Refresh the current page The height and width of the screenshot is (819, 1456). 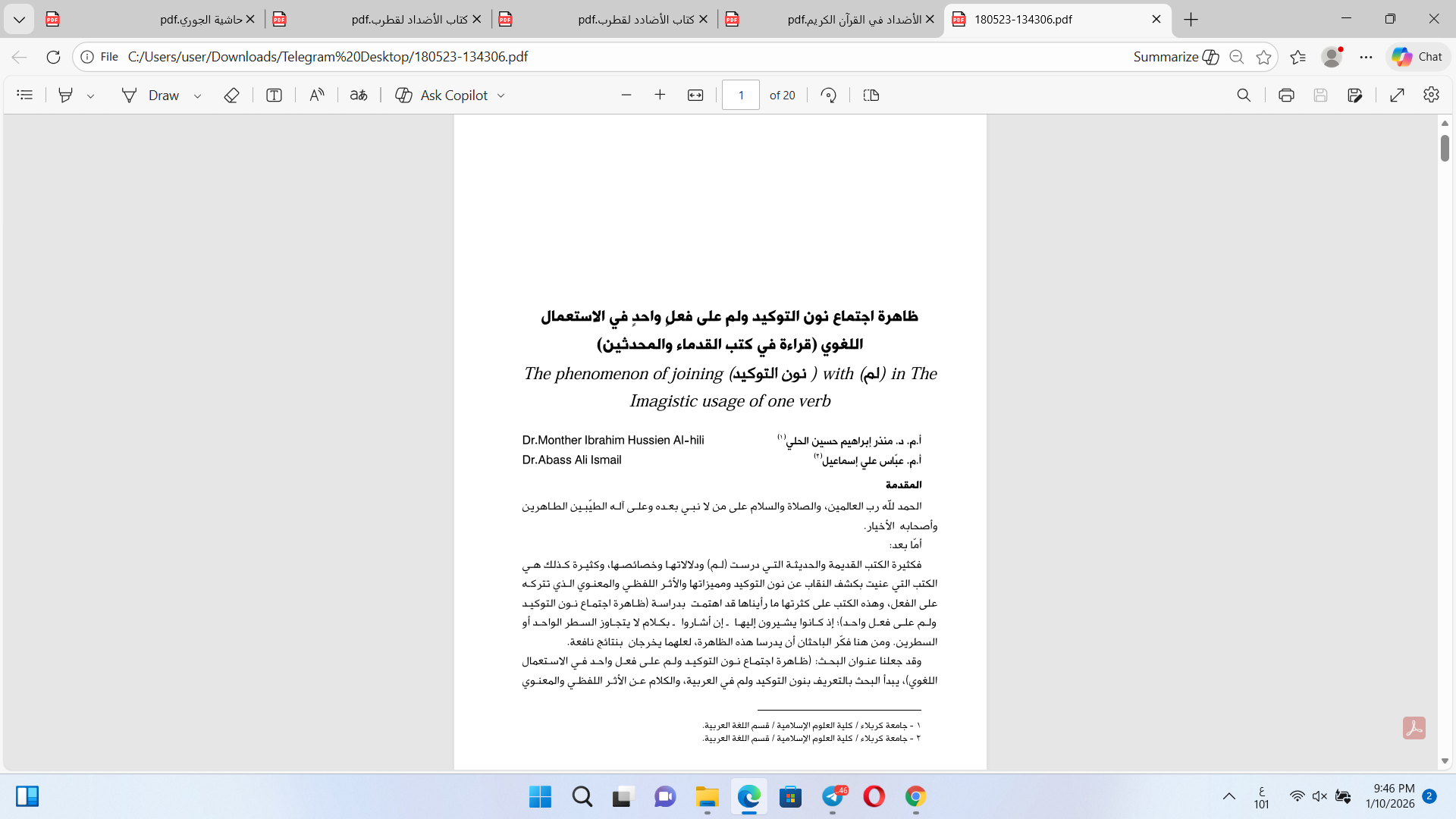(53, 57)
